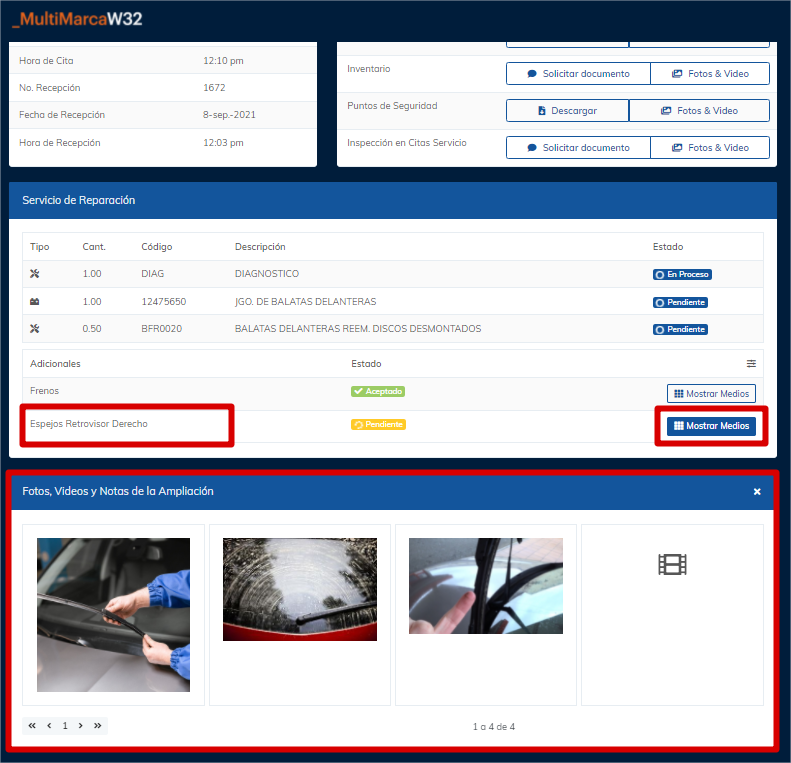This screenshot has width=791, height=763.
Task: Open the wet windshield wiper photo thumbnail
Action: tap(300, 589)
